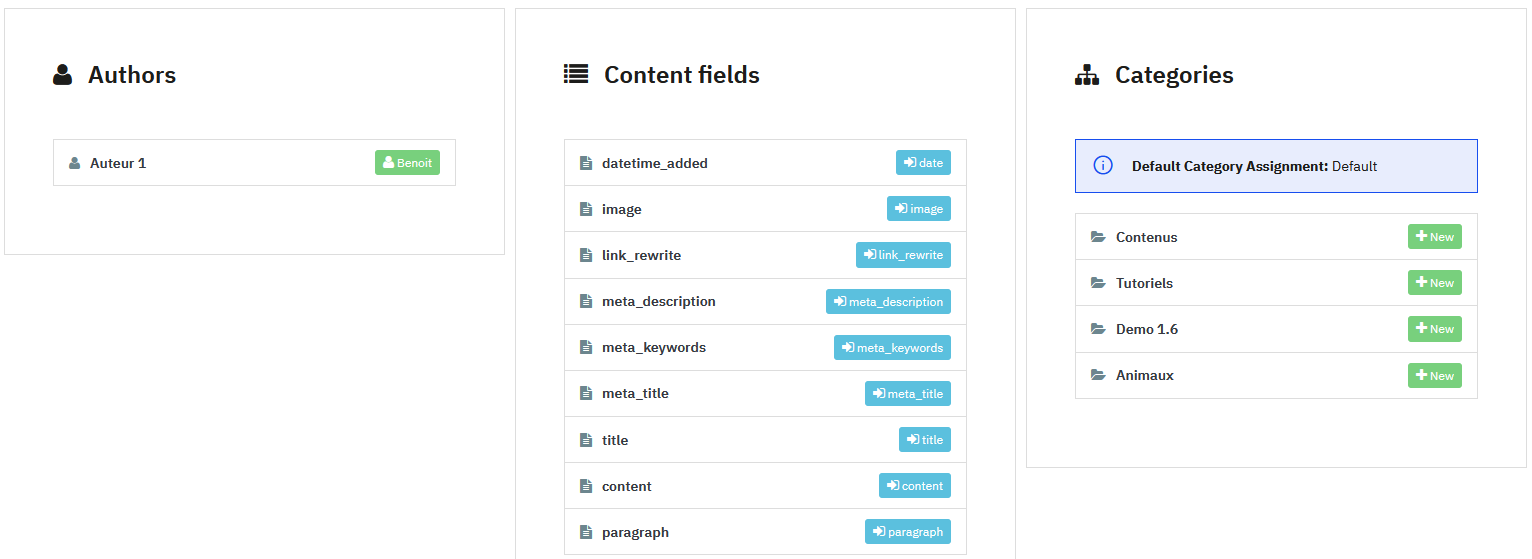This screenshot has height=559, width=1532.
Task: Click the green Benoit author badge
Action: 407,163
